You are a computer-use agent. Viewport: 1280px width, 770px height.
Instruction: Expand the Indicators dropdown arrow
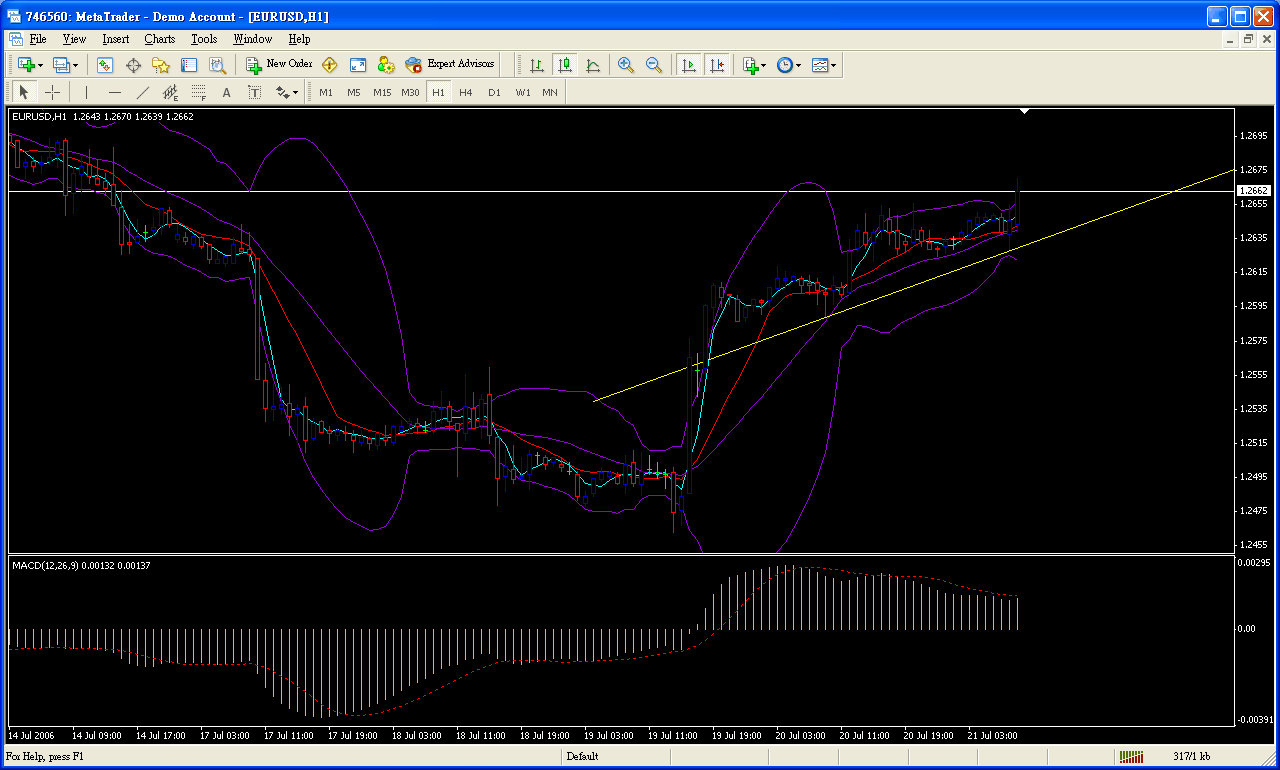764,65
